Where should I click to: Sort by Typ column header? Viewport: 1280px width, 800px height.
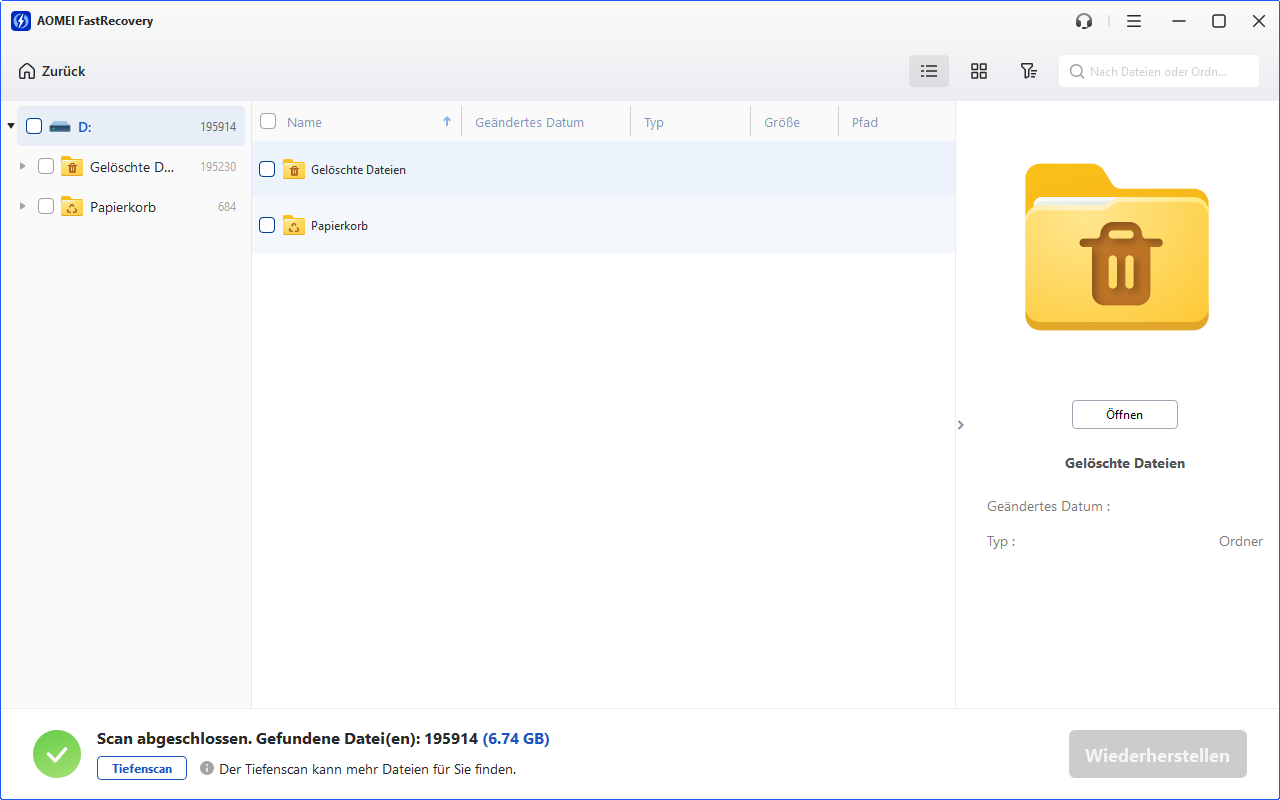654,122
